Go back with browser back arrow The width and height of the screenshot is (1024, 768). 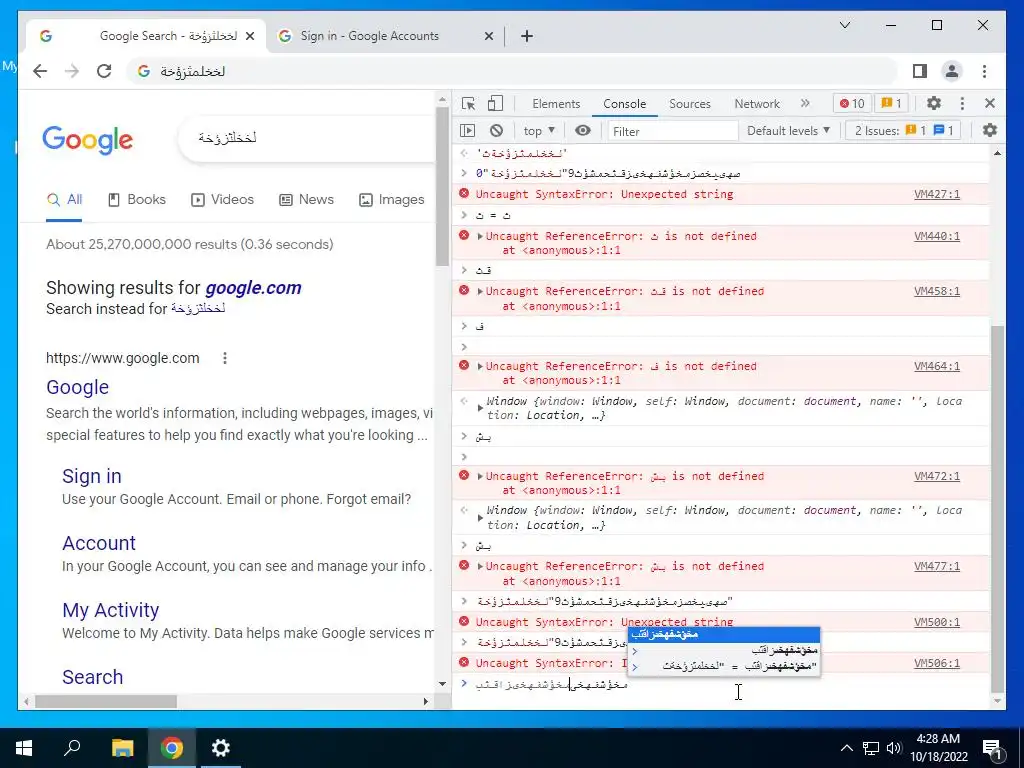tap(40, 71)
